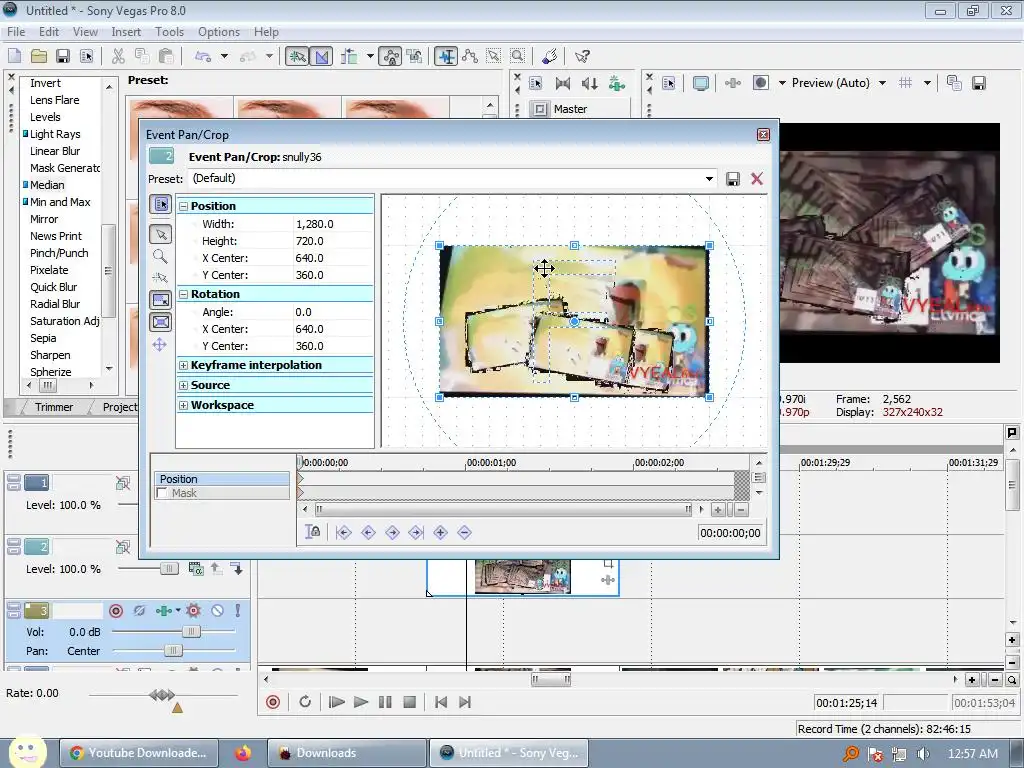Viewport: 1024px width, 768px height.
Task: Click Delete Keyframe diamond minus button
Action: (x=464, y=533)
